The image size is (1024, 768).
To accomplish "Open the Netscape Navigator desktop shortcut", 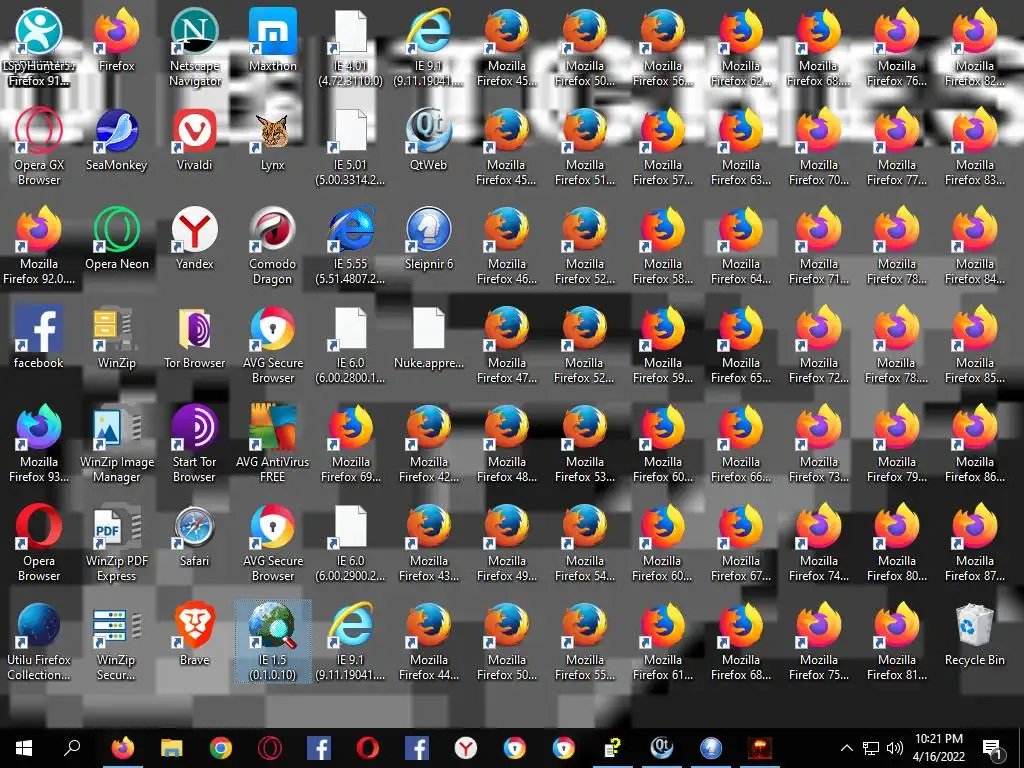I will click(x=195, y=47).
